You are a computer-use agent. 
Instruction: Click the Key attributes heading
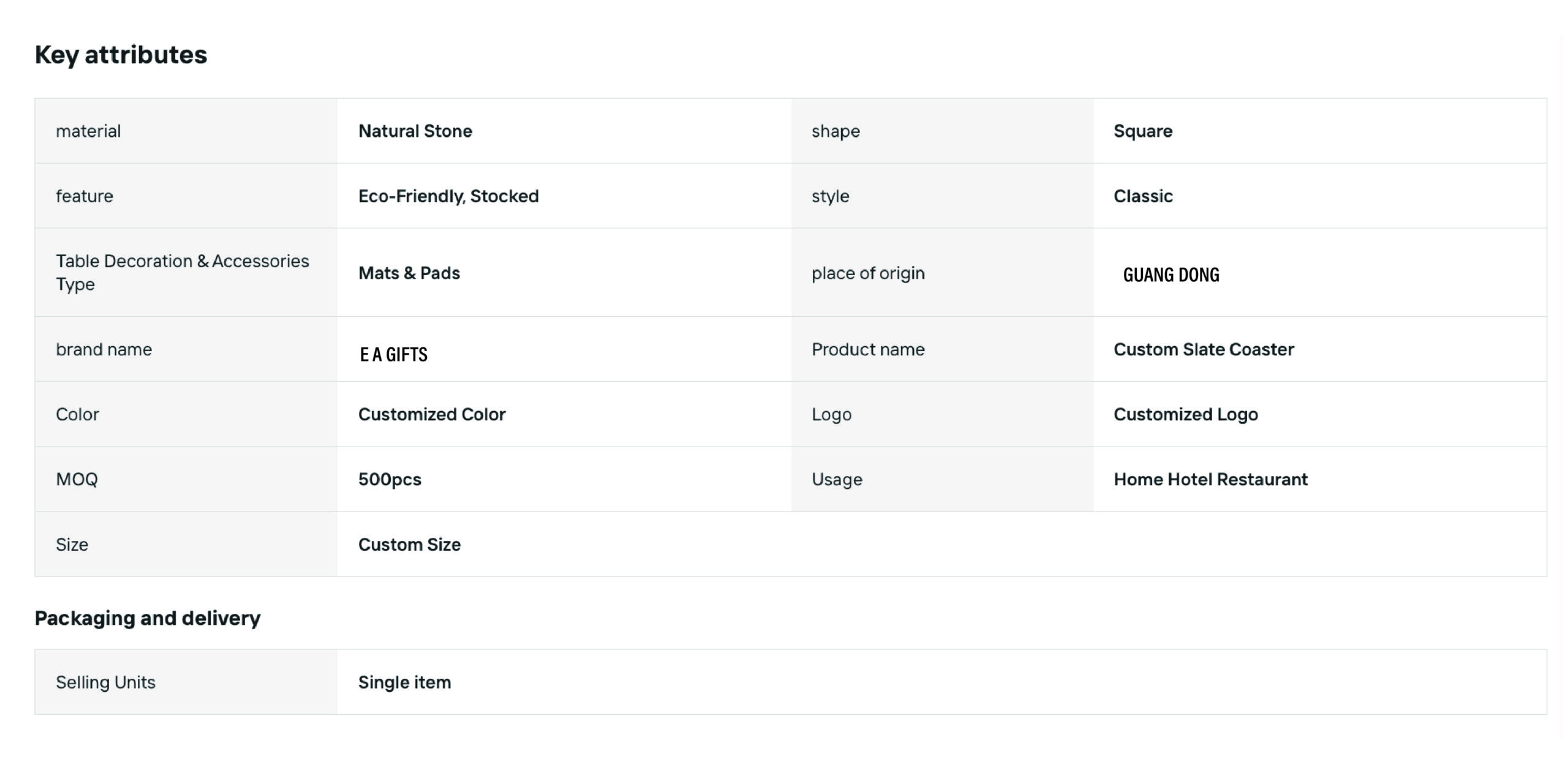121,55
